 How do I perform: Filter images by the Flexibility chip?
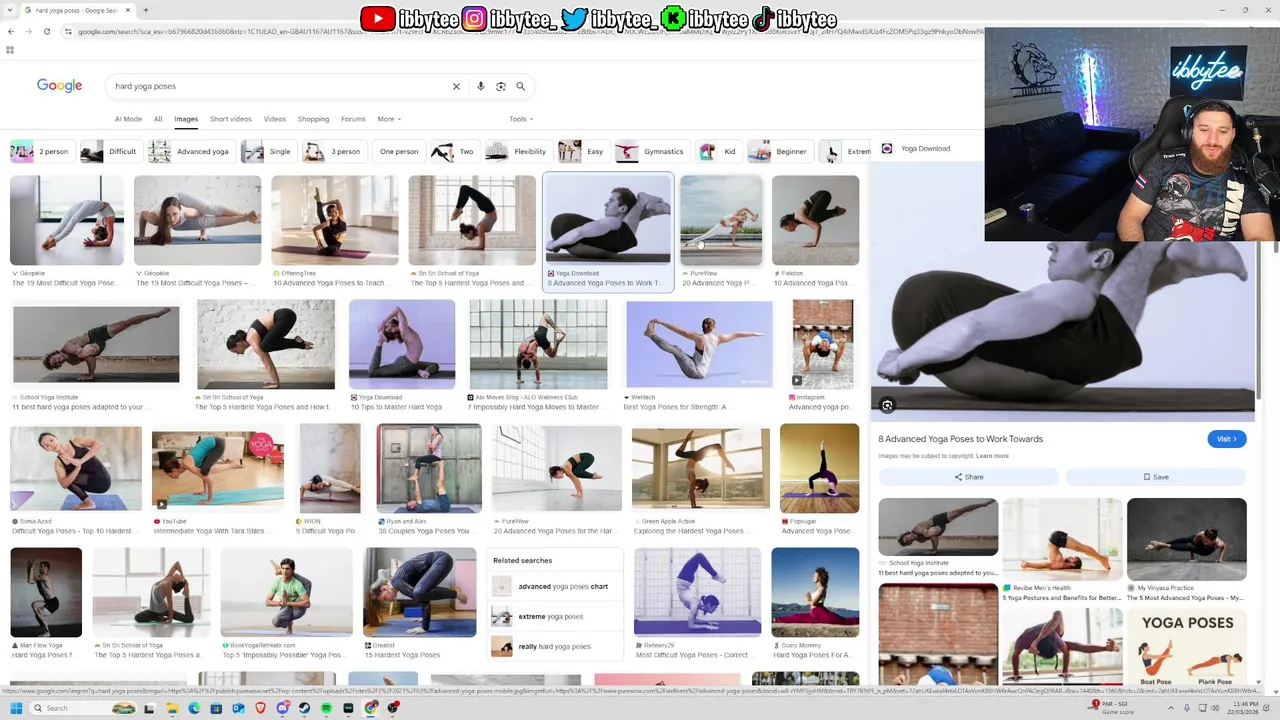(x=517, y=151)
